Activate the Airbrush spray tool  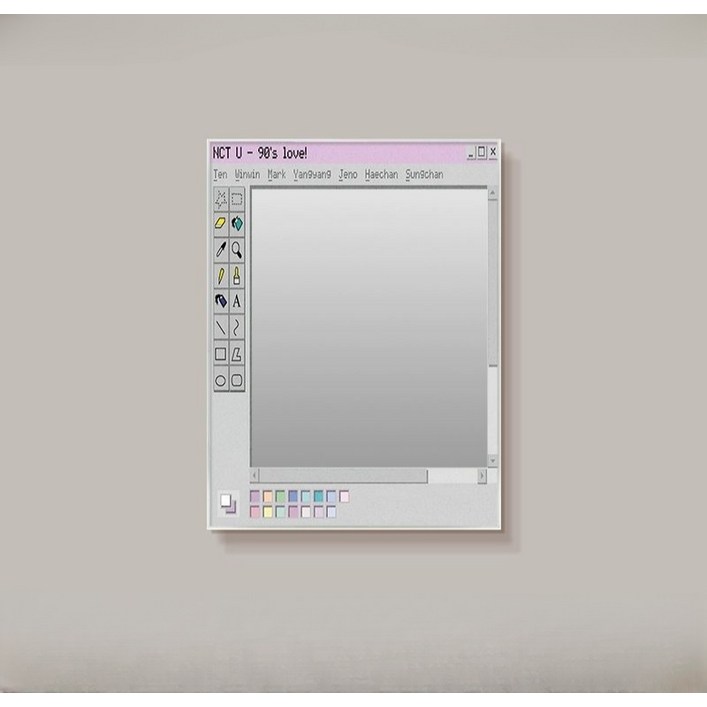click(221, 301)
